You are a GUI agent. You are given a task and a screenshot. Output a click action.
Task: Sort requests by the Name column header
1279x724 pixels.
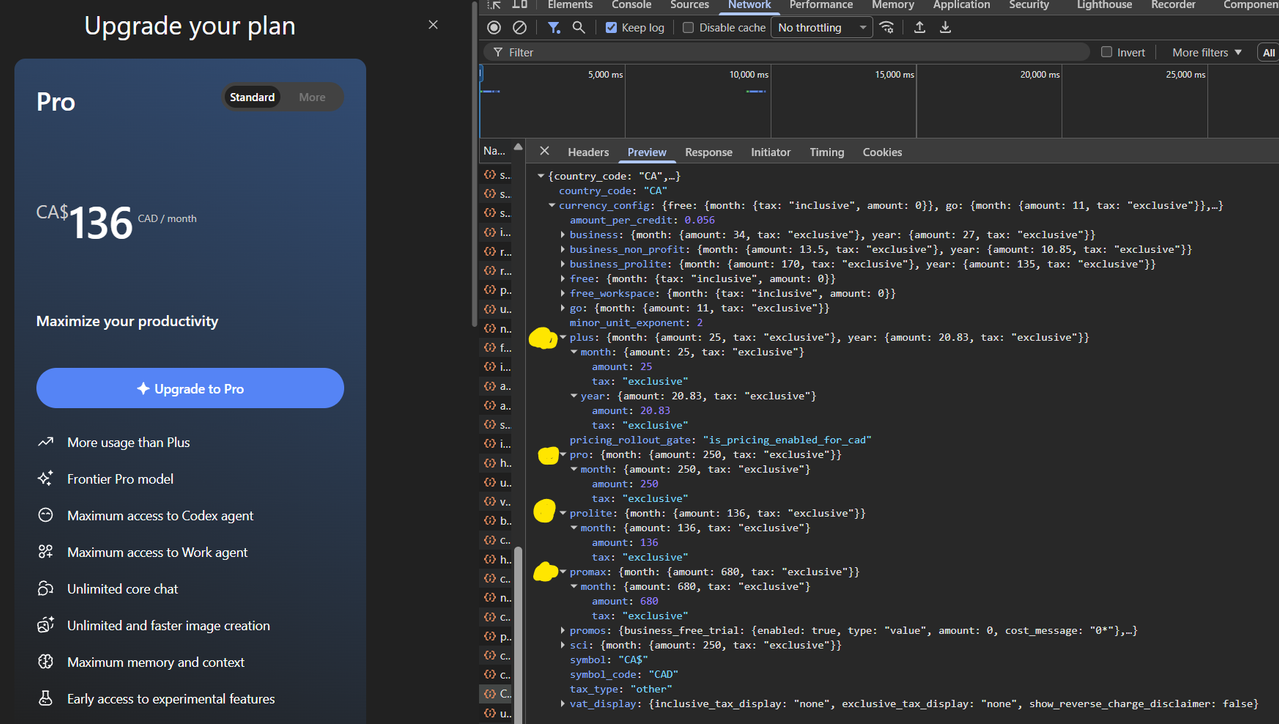495,151
